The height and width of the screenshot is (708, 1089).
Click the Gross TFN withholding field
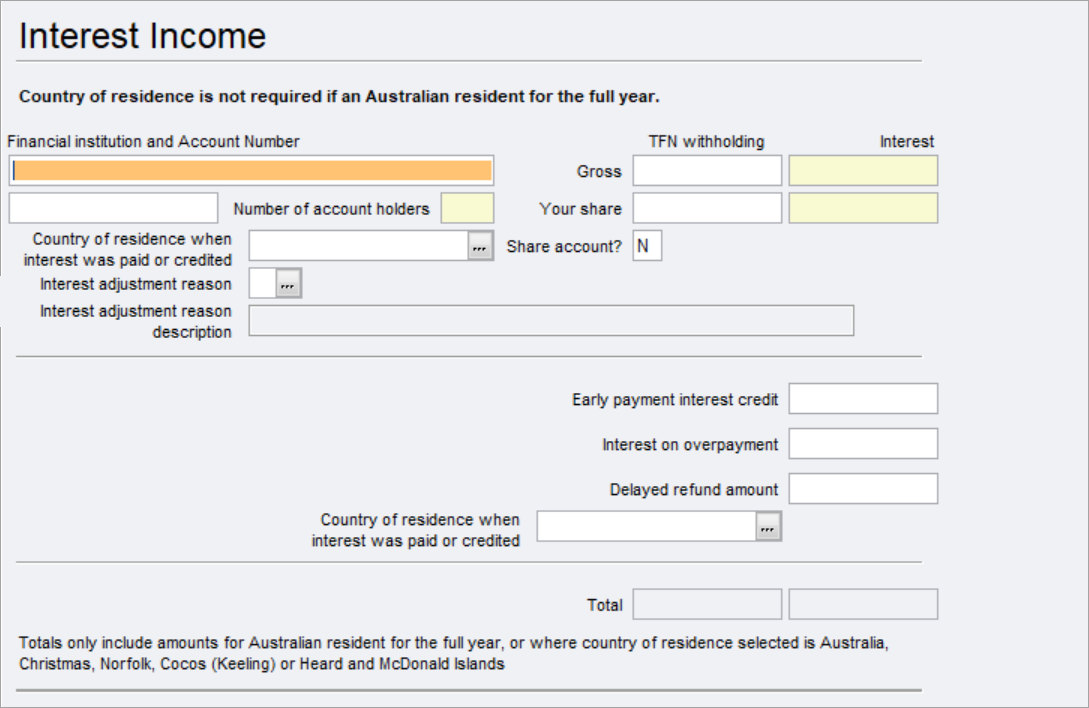coord(705,171)
